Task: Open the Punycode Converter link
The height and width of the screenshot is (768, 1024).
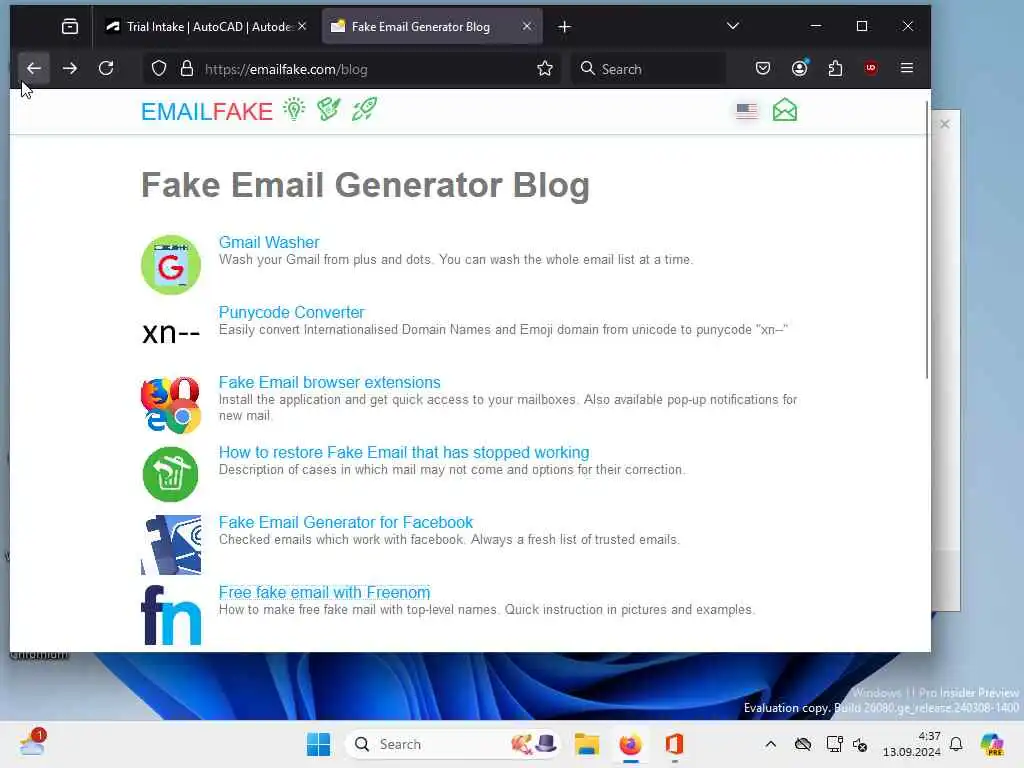Action: point(291,312)
